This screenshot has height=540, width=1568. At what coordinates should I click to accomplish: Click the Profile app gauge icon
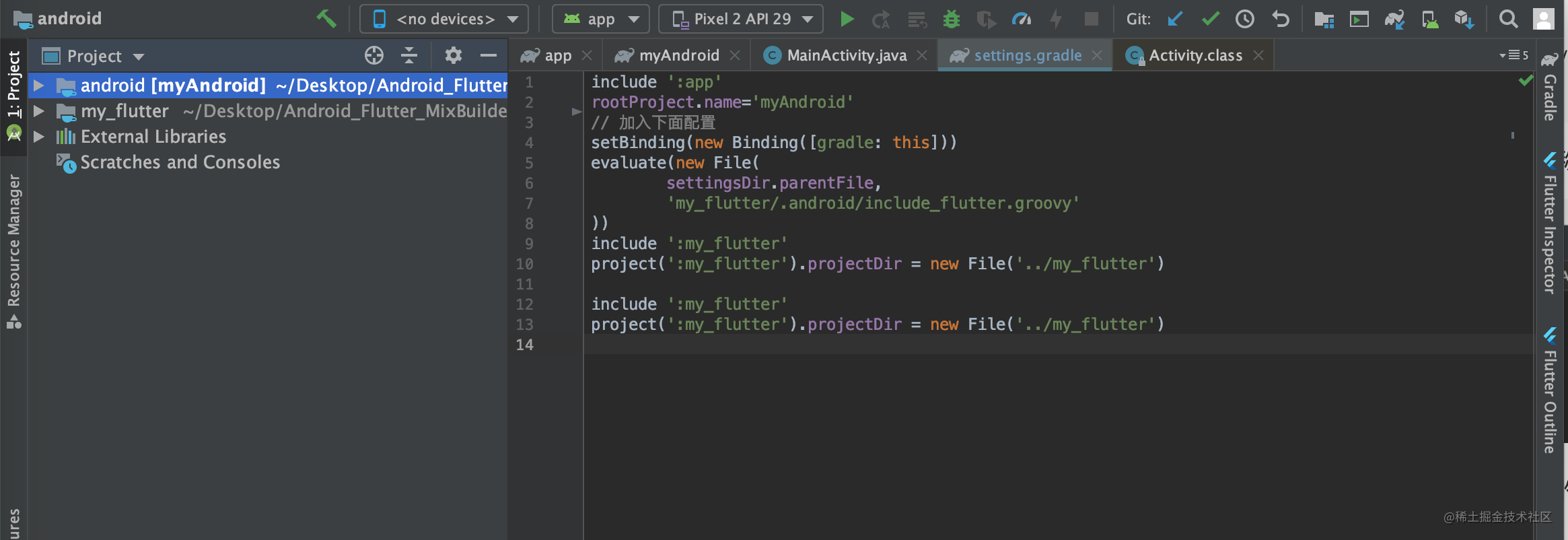pyautogui.click(x=1022, y=19)
